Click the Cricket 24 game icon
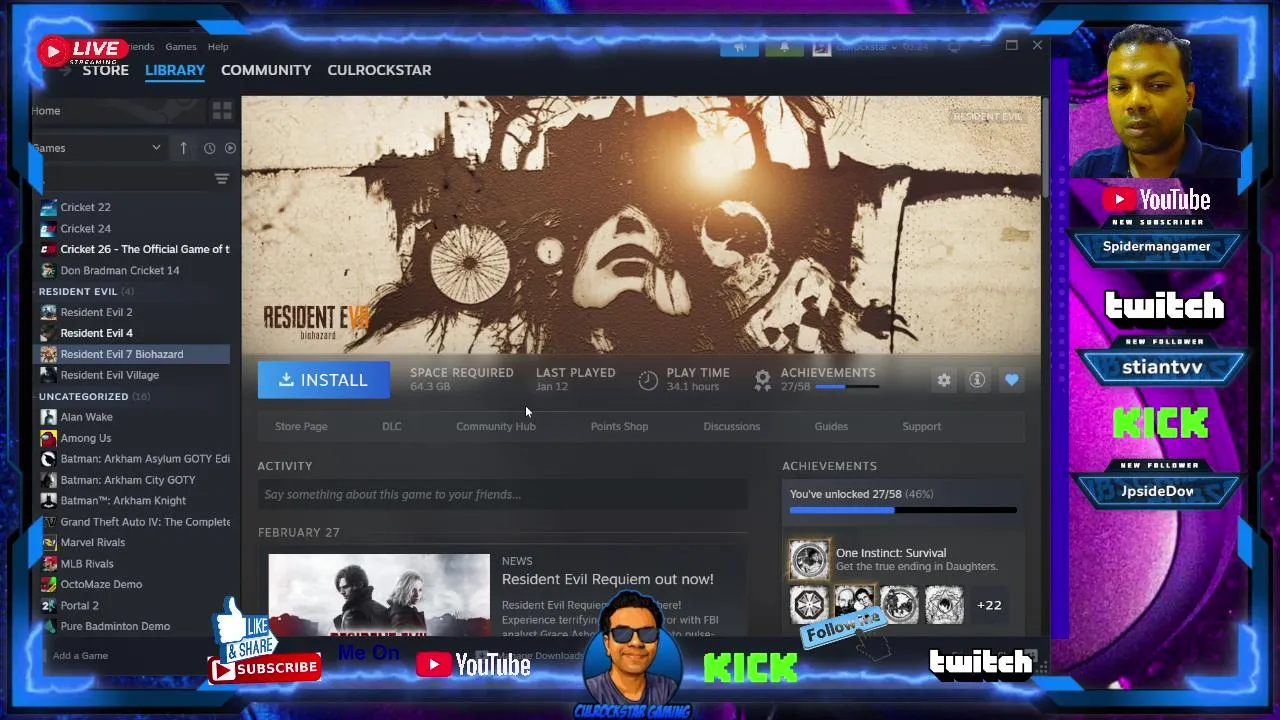Screen dimensions: 1280x720 [48, 228]
